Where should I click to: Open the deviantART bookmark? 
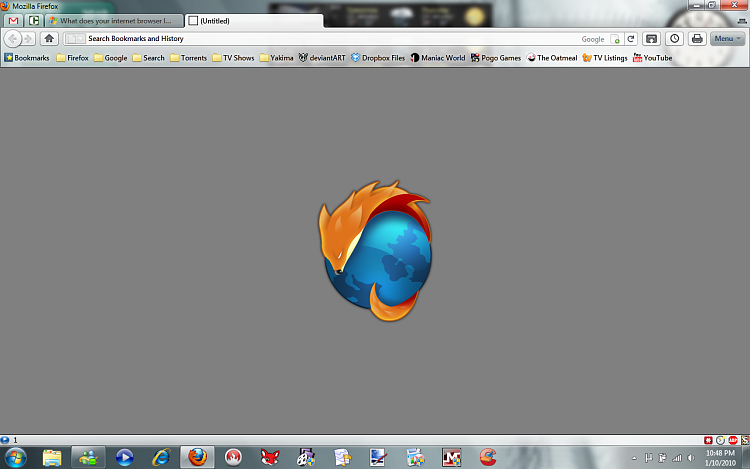tap(322, 58)
